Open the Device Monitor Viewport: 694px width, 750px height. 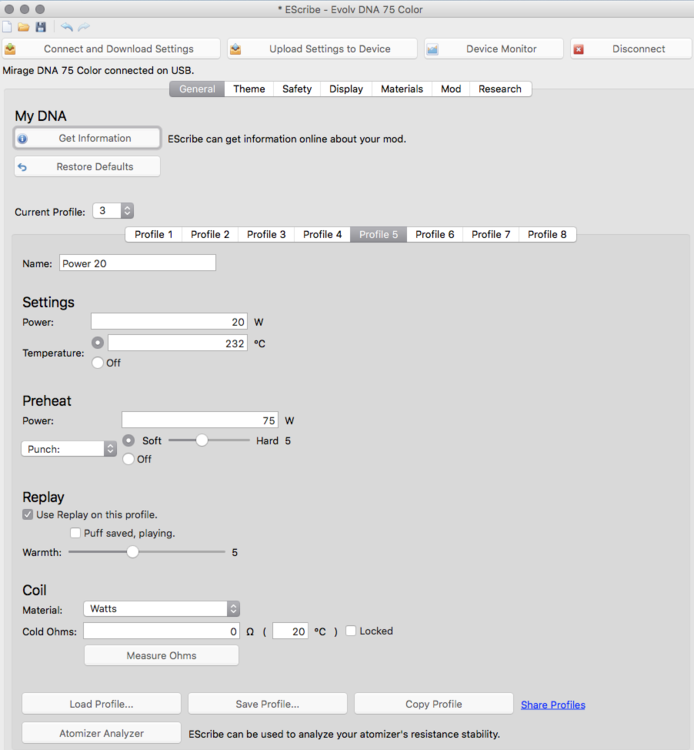494,49
